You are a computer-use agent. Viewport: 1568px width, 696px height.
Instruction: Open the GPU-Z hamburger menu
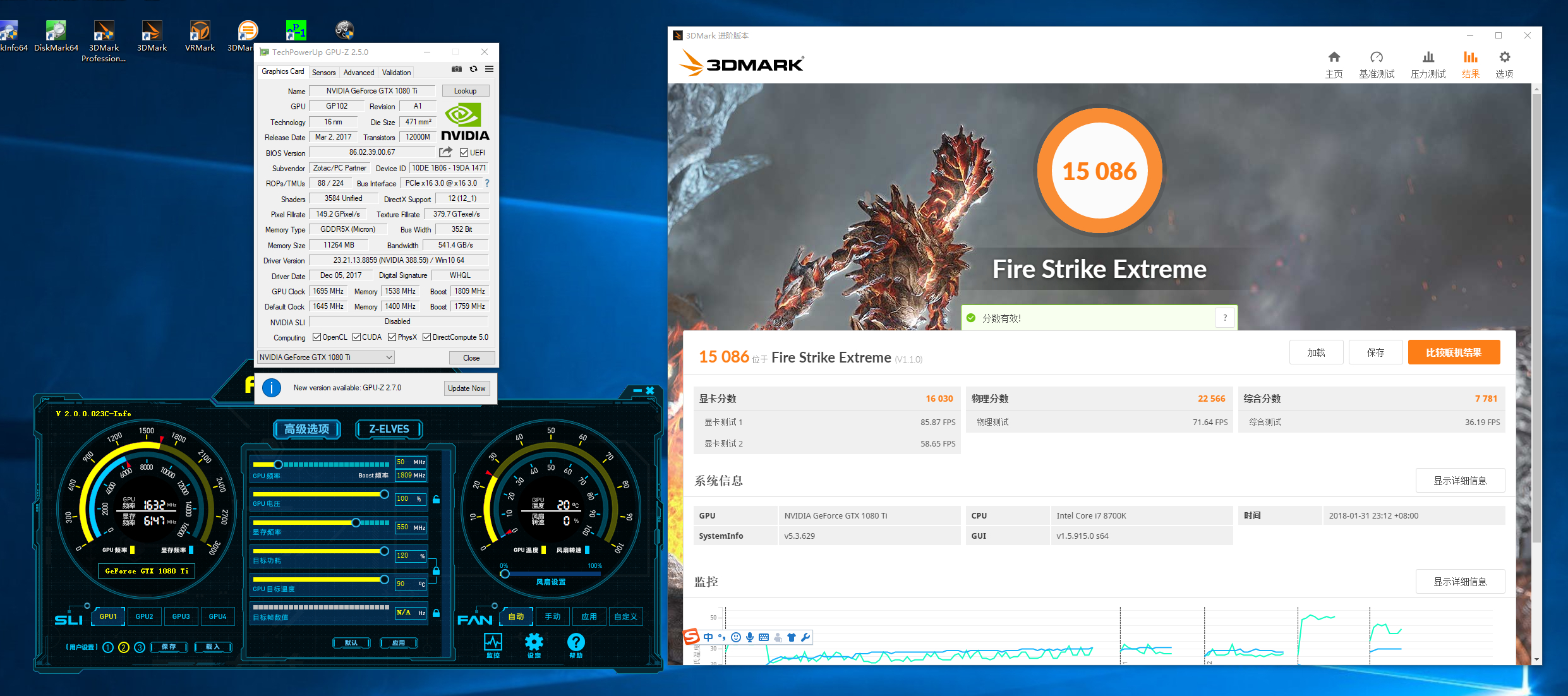tap(489, 69)
